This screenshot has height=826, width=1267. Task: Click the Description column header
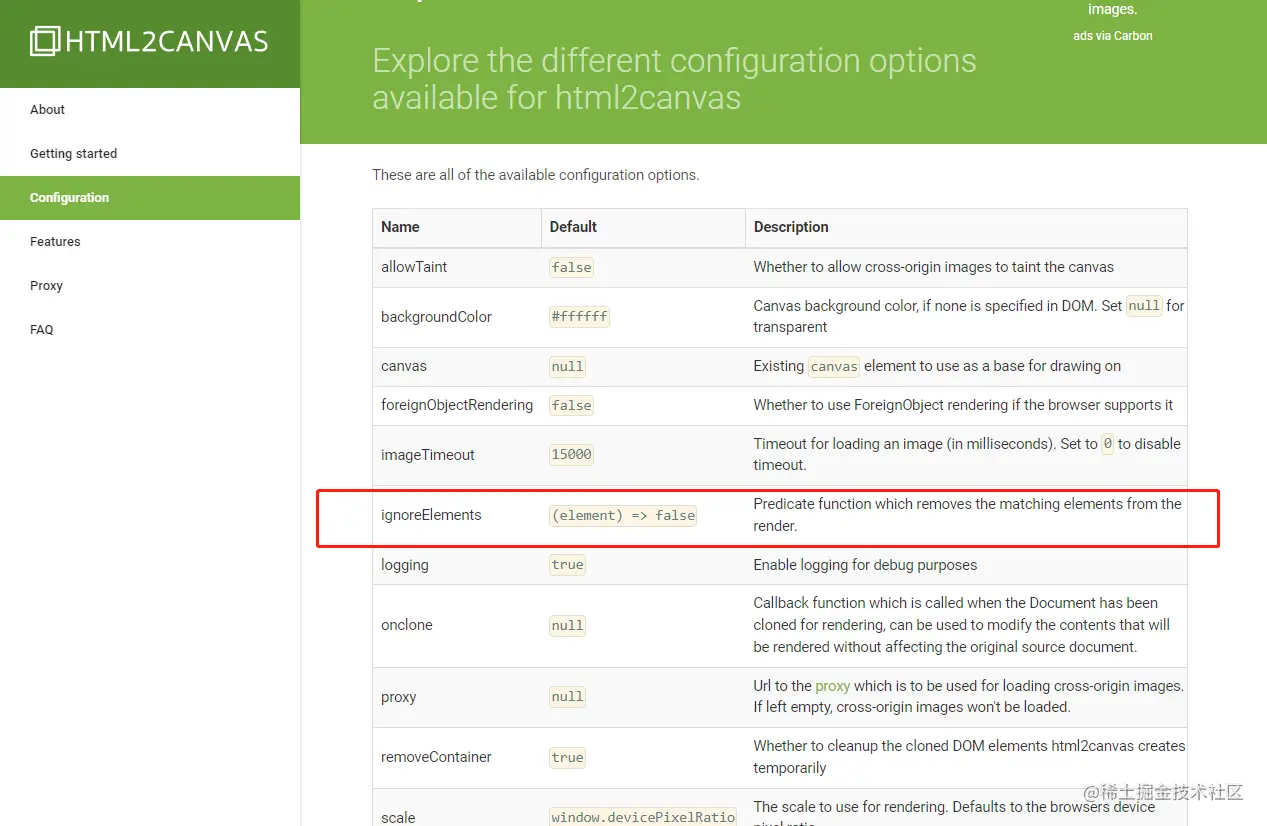click(791, 227)
